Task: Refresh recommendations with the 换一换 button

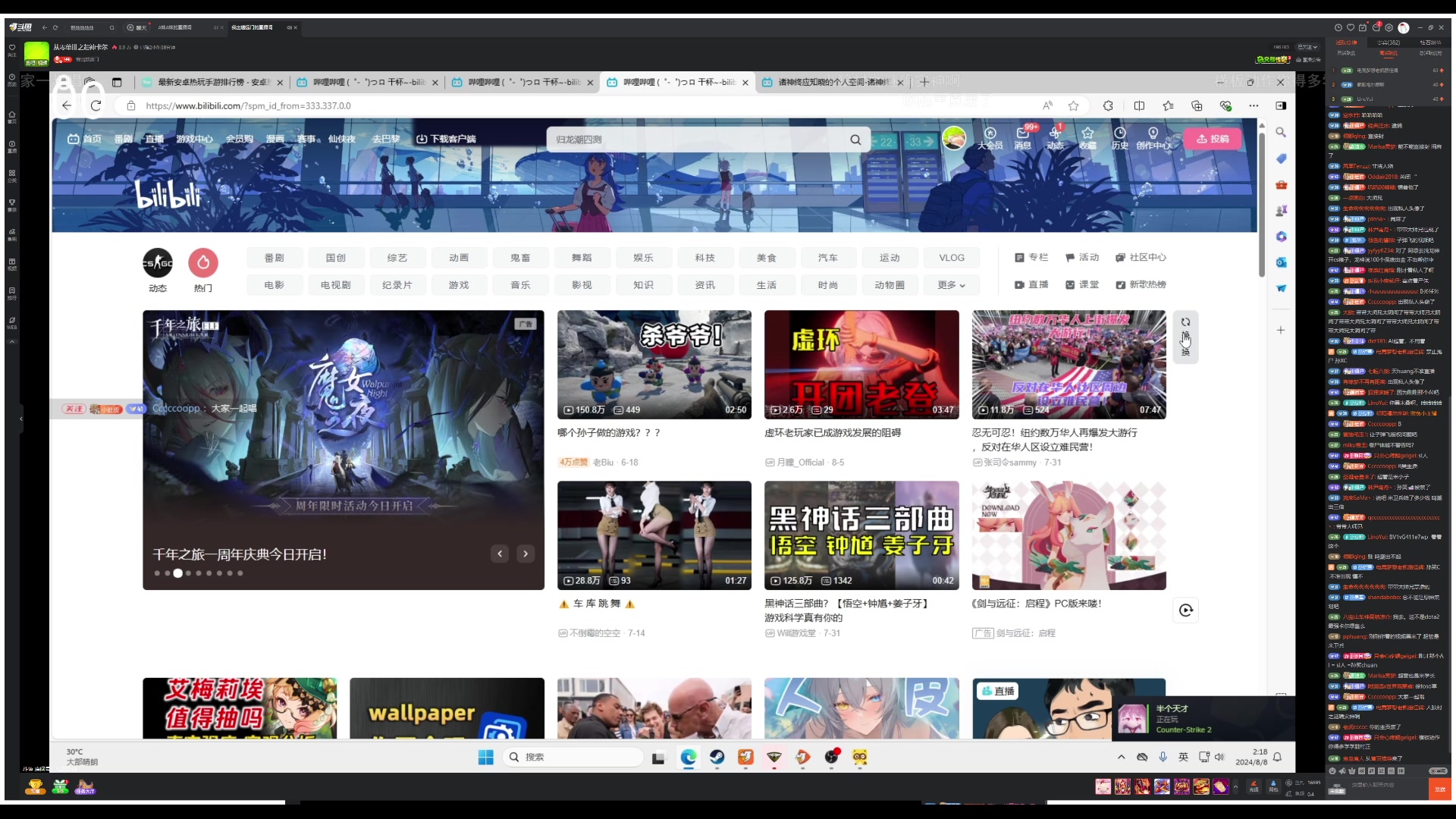Action: point(1185,337)
